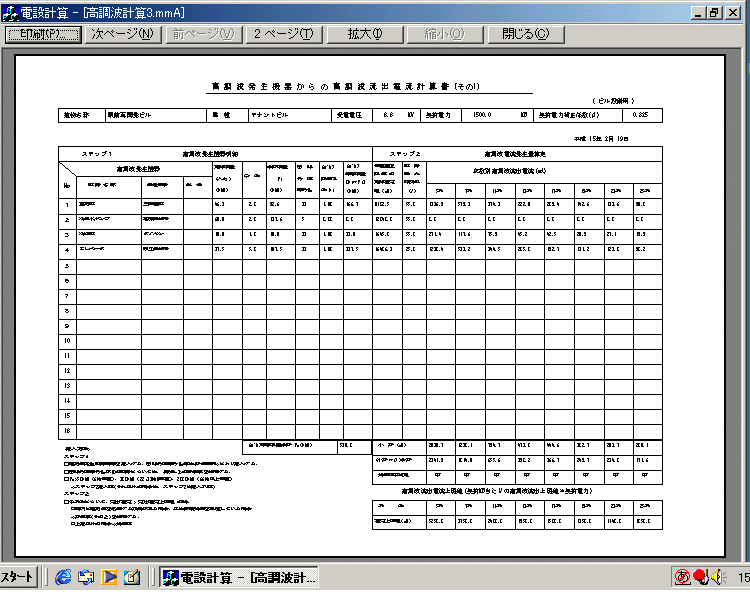Restore down the 電設計算 window
The image size is (750, 600).
(x=715, y=13)
